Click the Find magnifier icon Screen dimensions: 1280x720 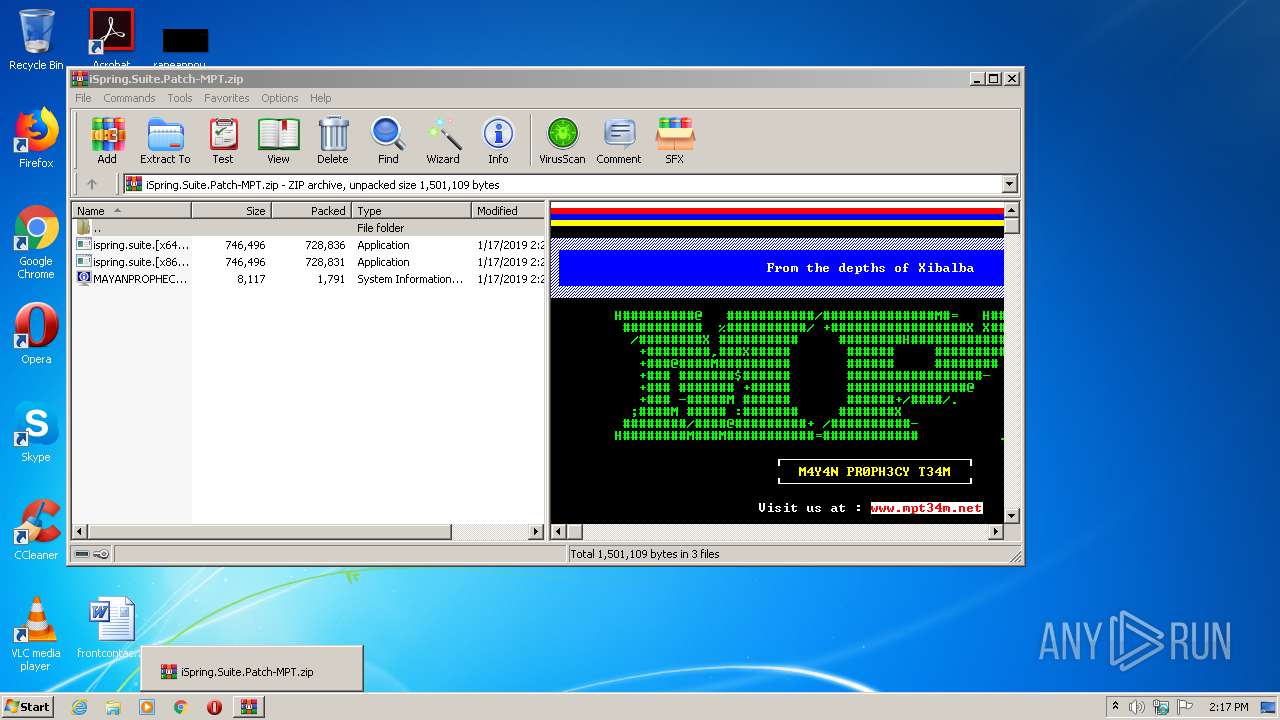pyautogui.click(x=388, y=140)
